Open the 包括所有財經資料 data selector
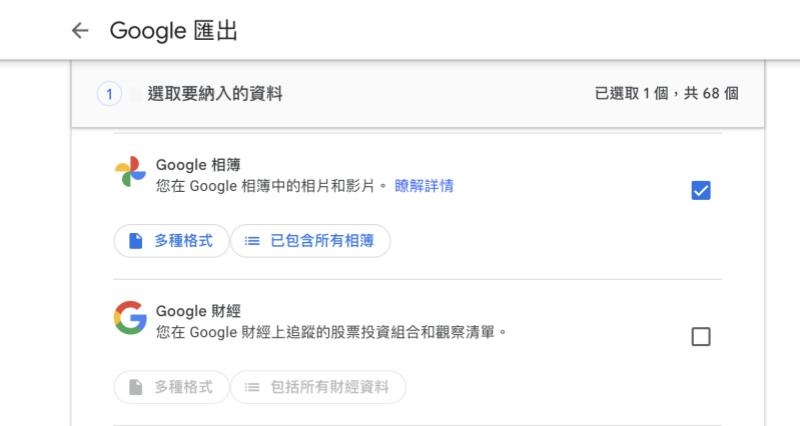This screenshot has width=800, height=426. point(328,386)
